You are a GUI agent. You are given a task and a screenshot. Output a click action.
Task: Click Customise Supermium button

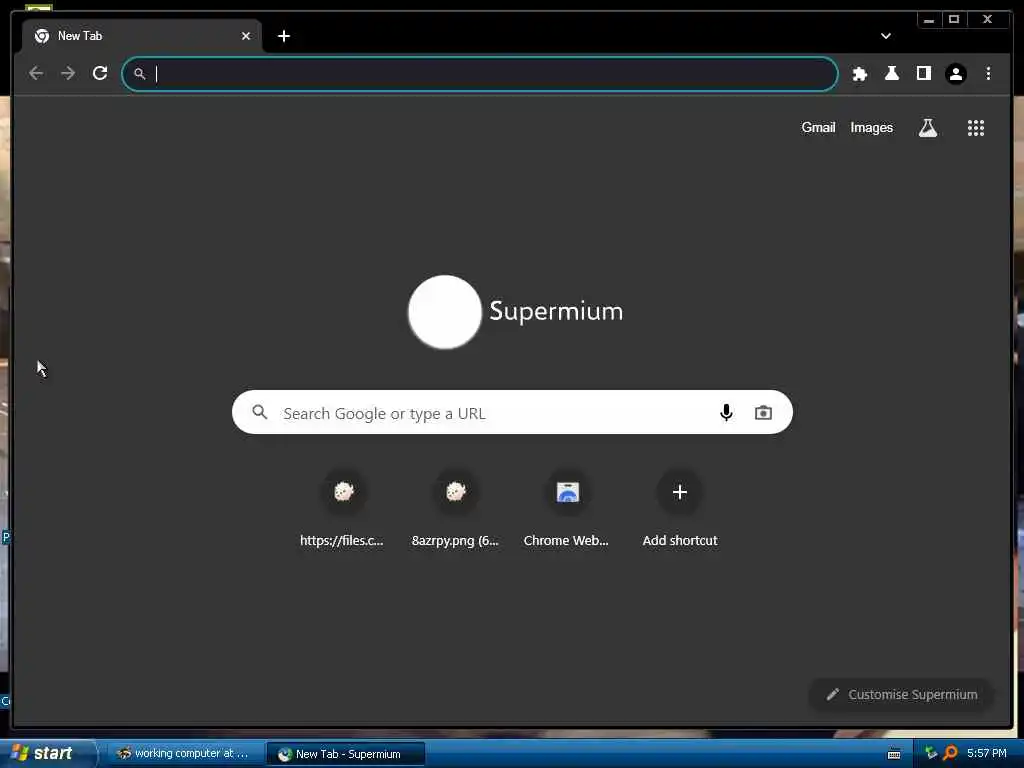[901, 694]
